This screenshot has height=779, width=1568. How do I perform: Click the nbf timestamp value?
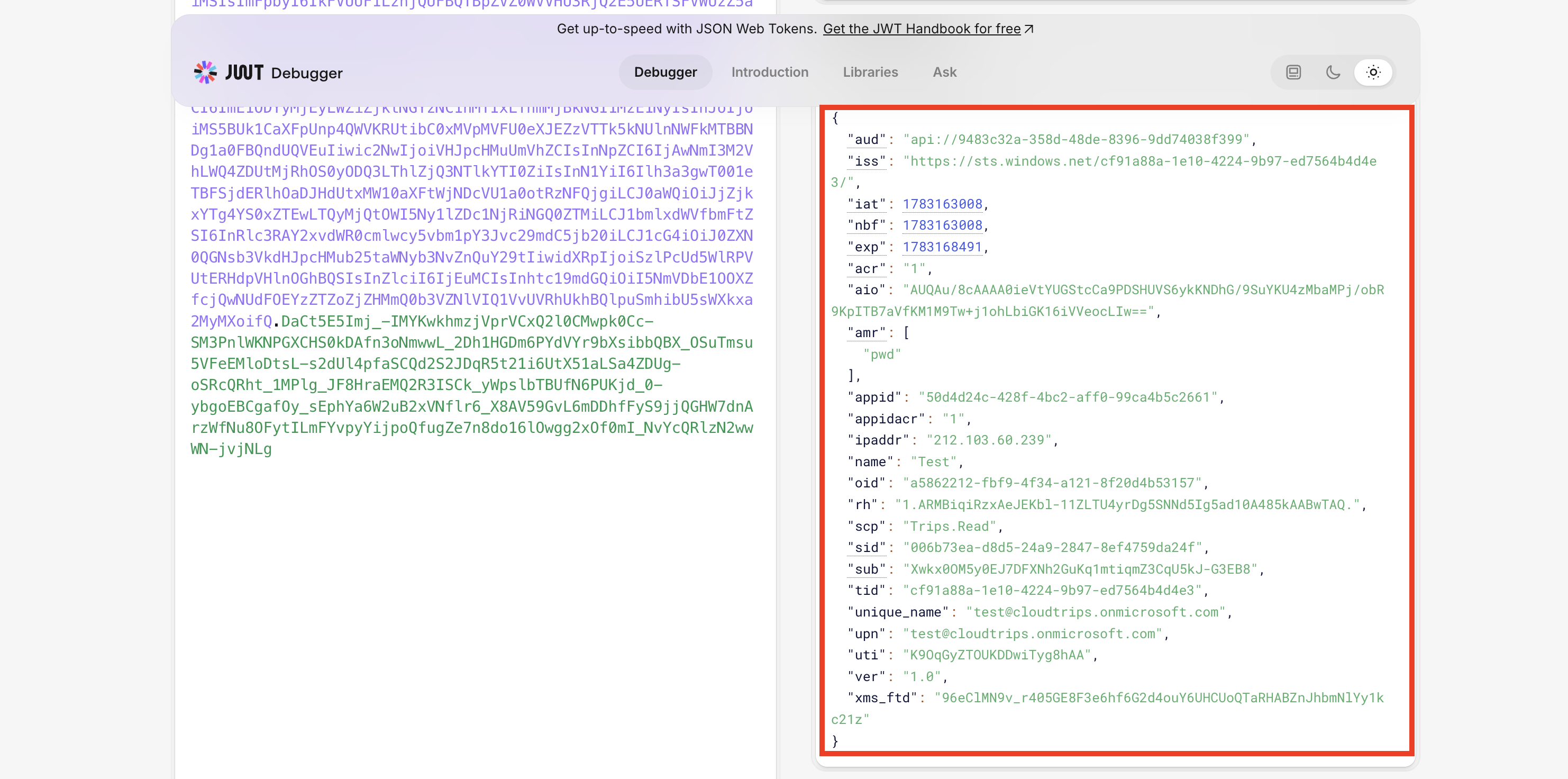(x=942, y=225)
